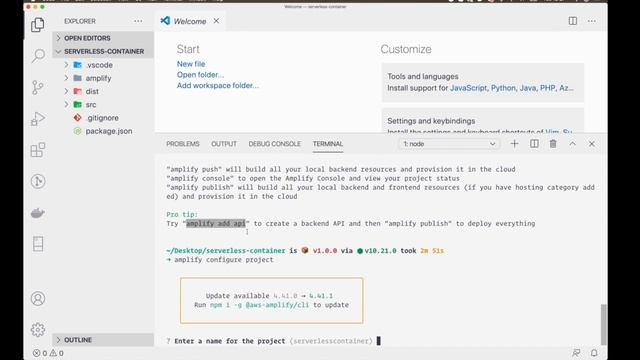Screen dimensions: 640x360
Task: Switch to the OUTPUT panel tab
Action: pyautogui.click(x=224, y=144)
